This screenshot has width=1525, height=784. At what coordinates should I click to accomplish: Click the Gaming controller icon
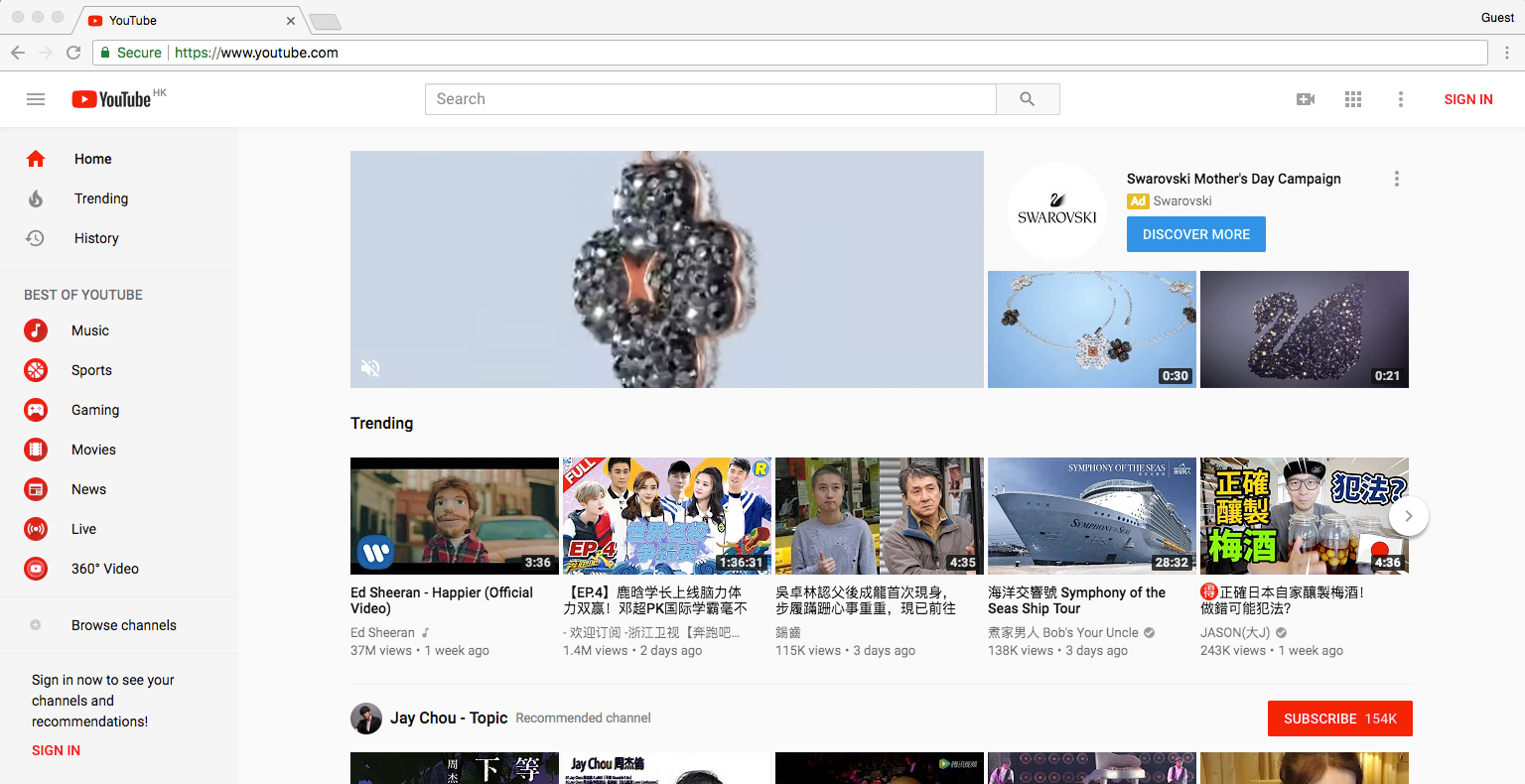pos(36,410)
